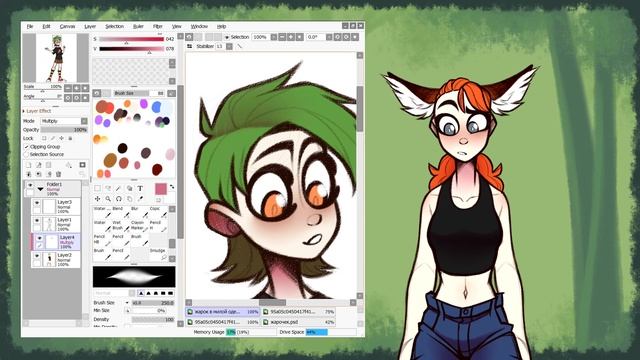Toggle Selection display checkbox in the top toolbar
This screenshot has height=360, width=640.
click(227, 37)
